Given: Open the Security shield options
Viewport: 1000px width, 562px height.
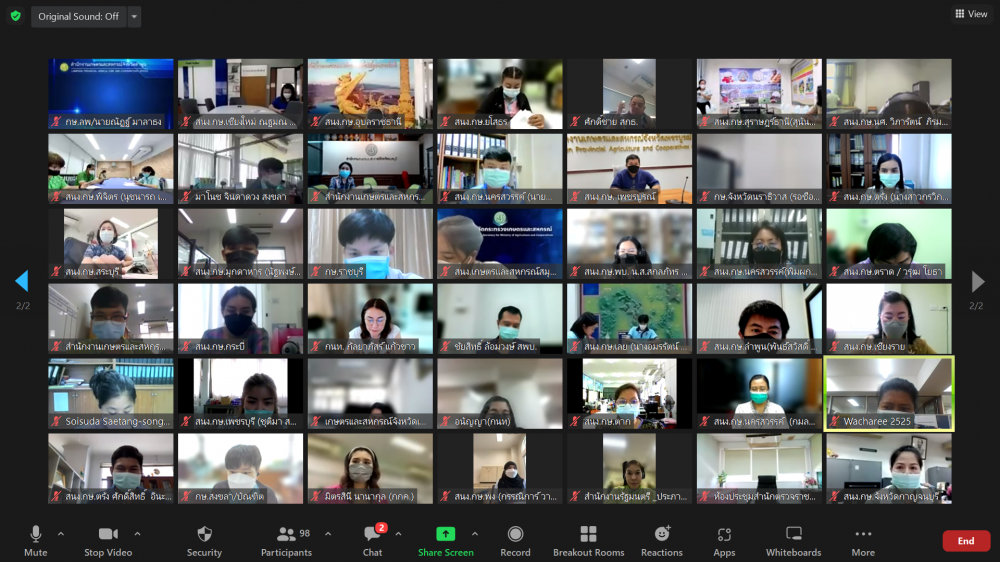Looking at the screenshot, I should coord(204,540).
